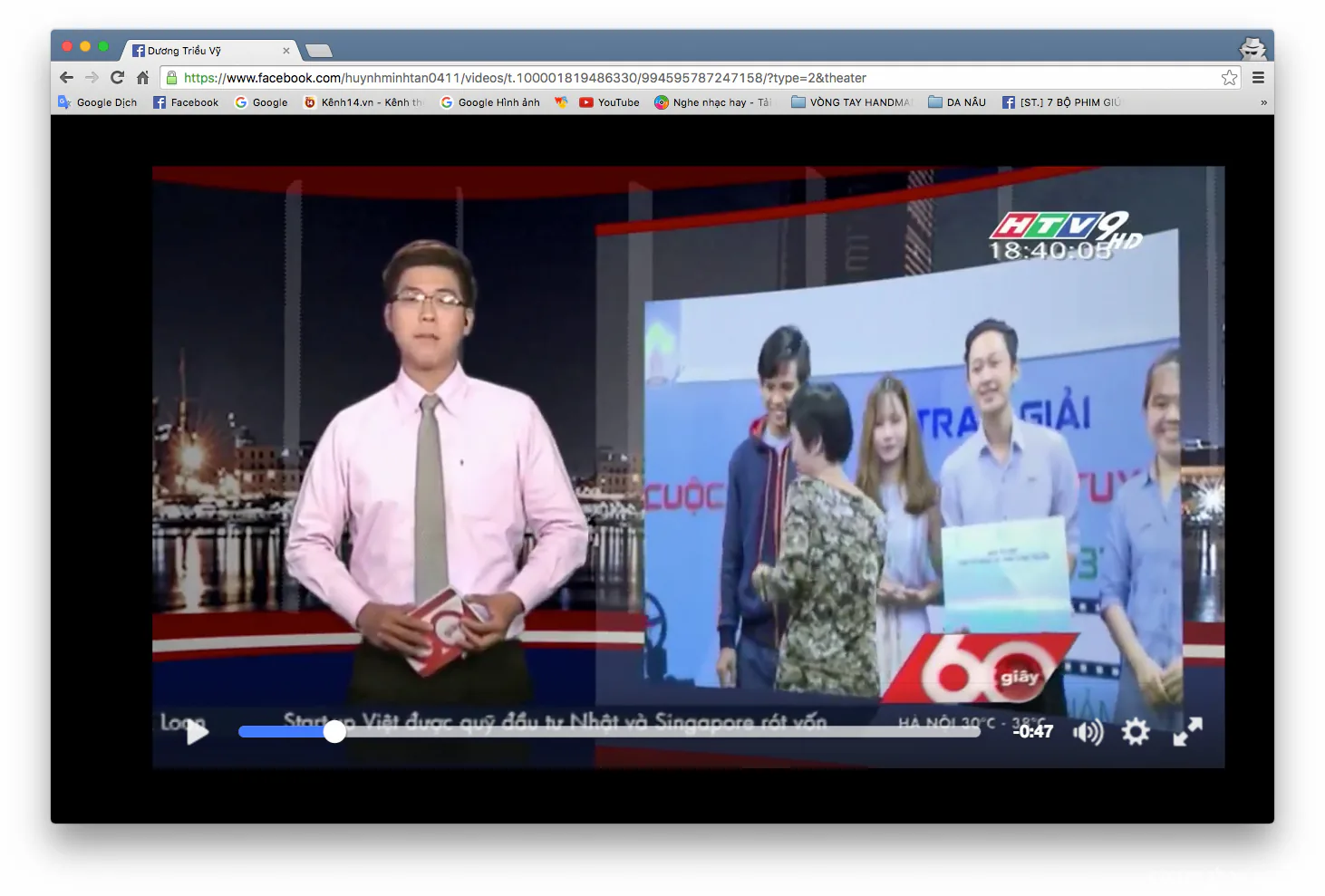Minimize the browser window with yellow button
The image size is (1325, 896).
(85, 46)
